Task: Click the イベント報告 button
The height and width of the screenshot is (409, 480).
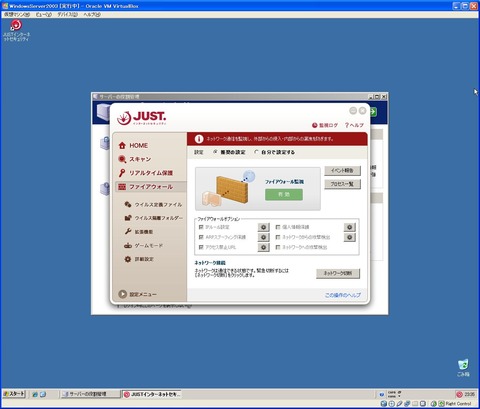Action: pos(342,170)
